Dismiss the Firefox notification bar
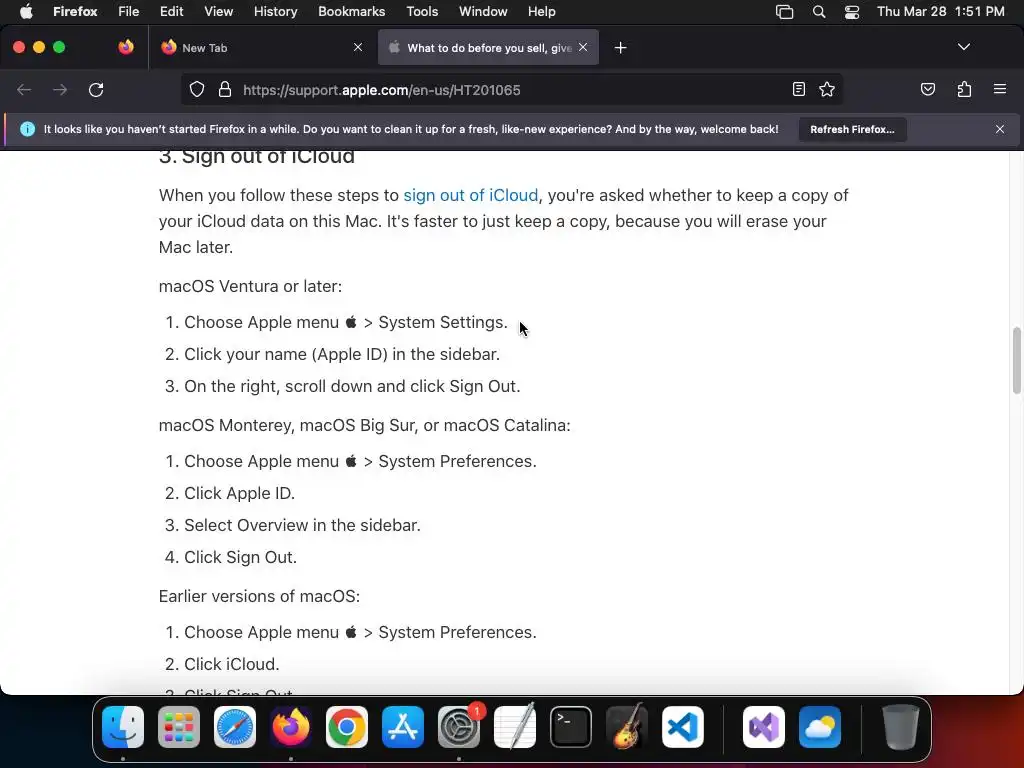The height and width of the screenshot is (768, 1024). coord(1000,129)
